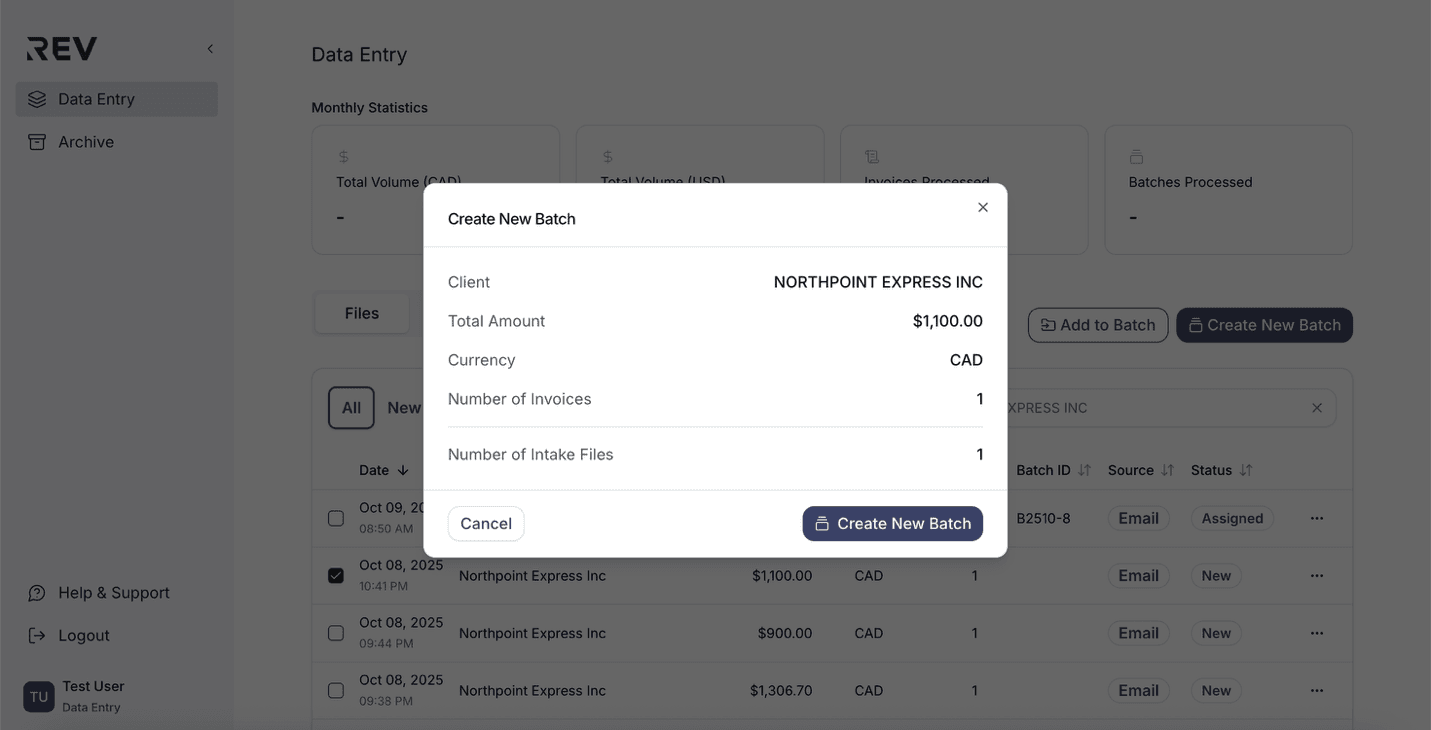
Task: Check the $900.00 Northpoint Express invoice checkbox
Action: (x=335, y=632)
